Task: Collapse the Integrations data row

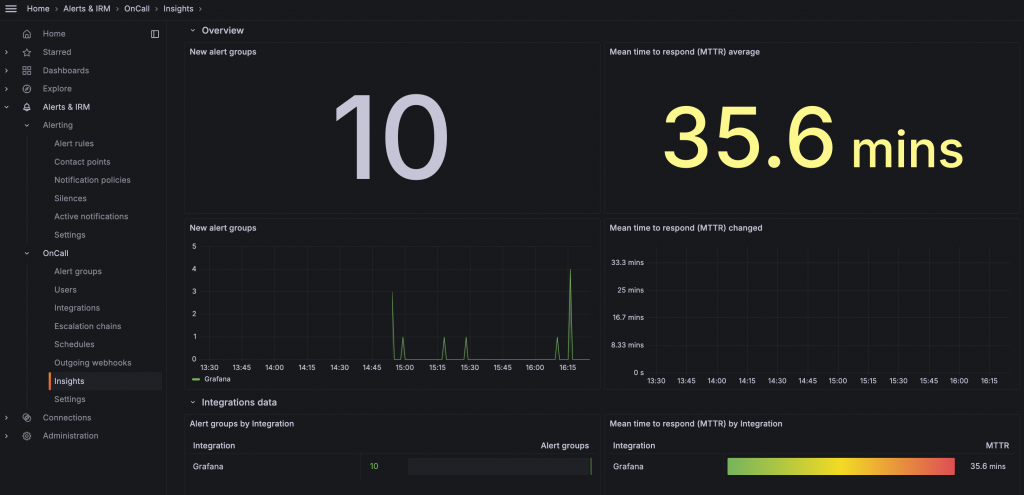Action: (193, 402)
